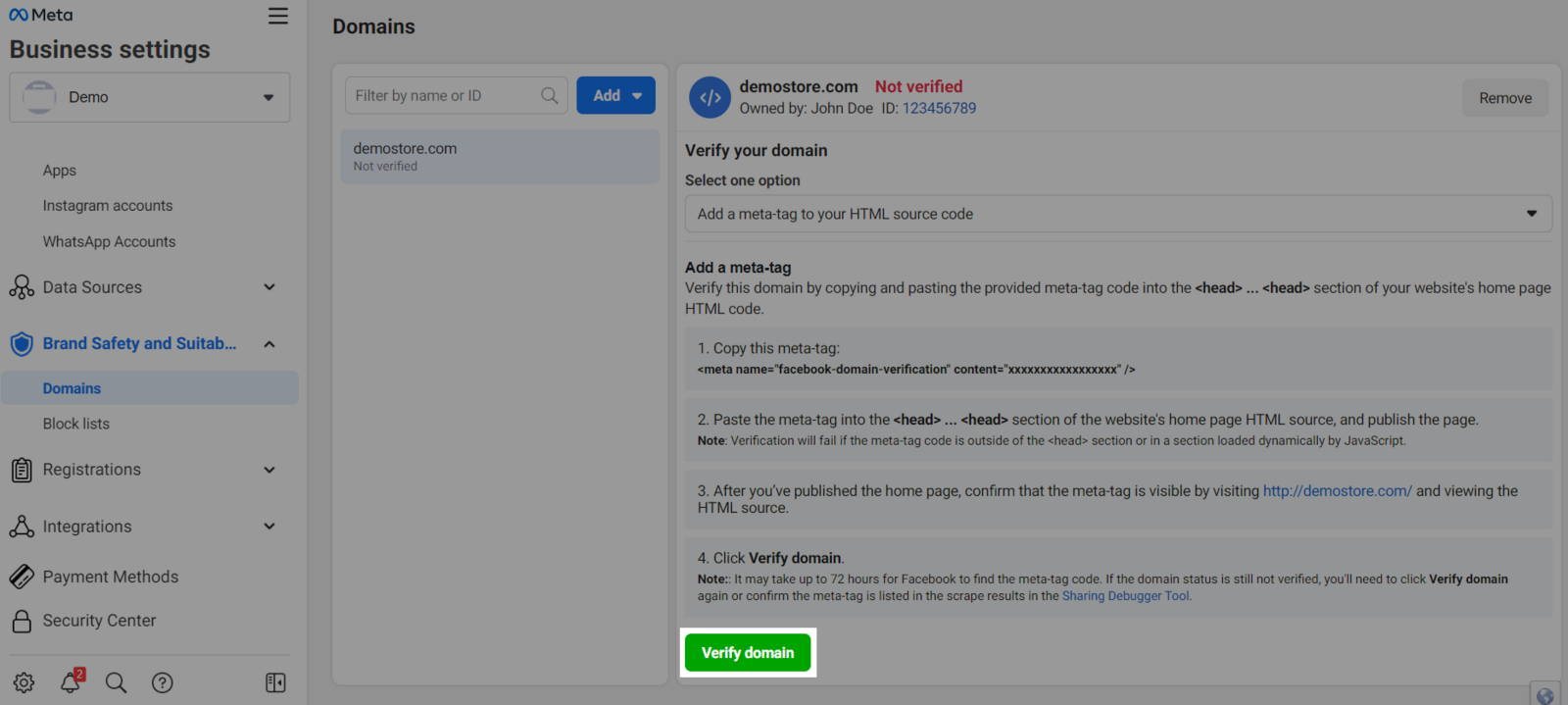The height and width of the screenshot is (705, 1568).
Task: Go to Payment Methods
Action: [111, 577]
